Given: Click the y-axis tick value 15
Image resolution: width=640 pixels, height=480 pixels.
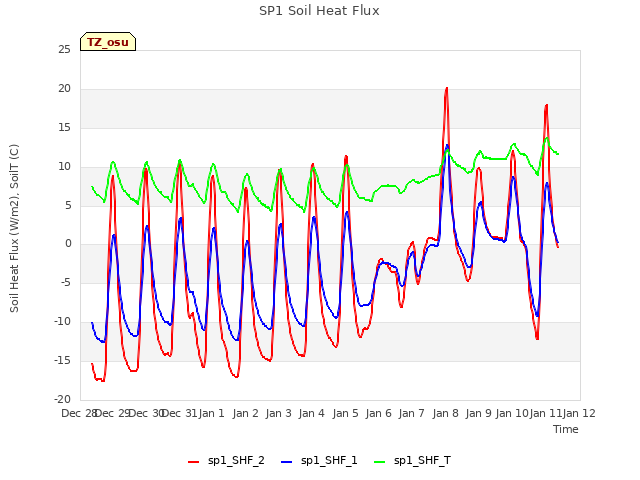Looking at the screenshot, I should click(64, 128).
